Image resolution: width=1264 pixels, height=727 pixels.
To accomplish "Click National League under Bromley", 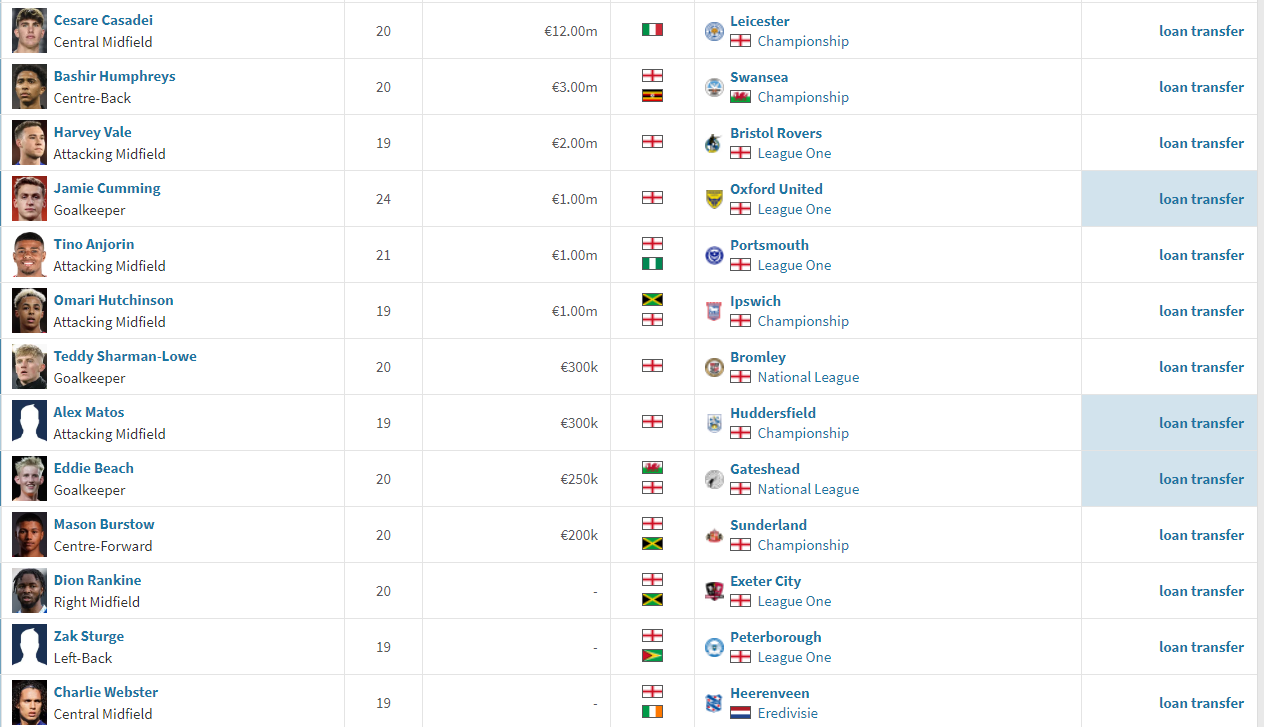I will (808, 377).
